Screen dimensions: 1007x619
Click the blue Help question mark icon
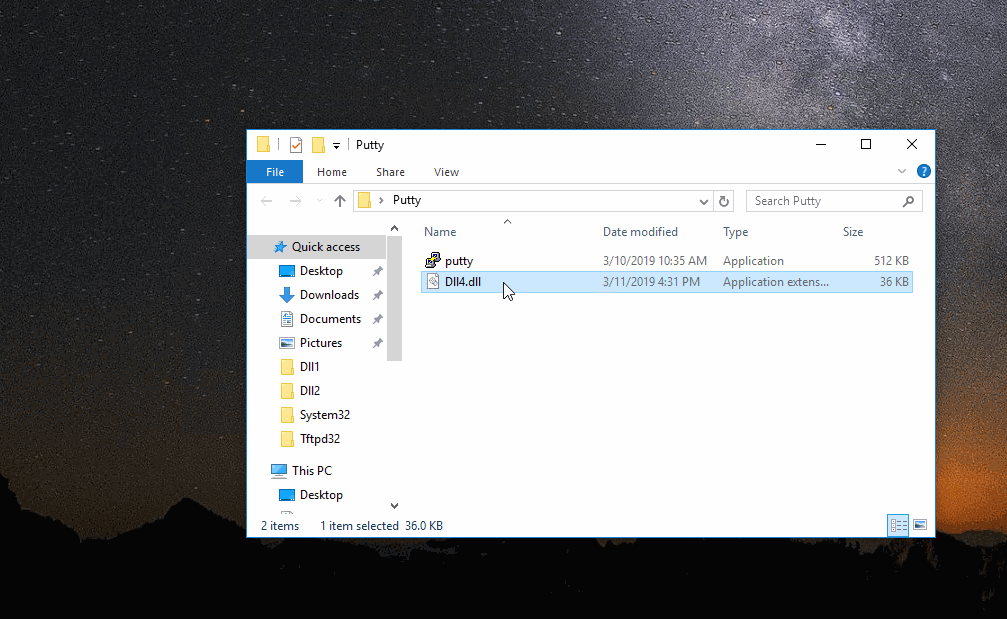coord(923,172)
